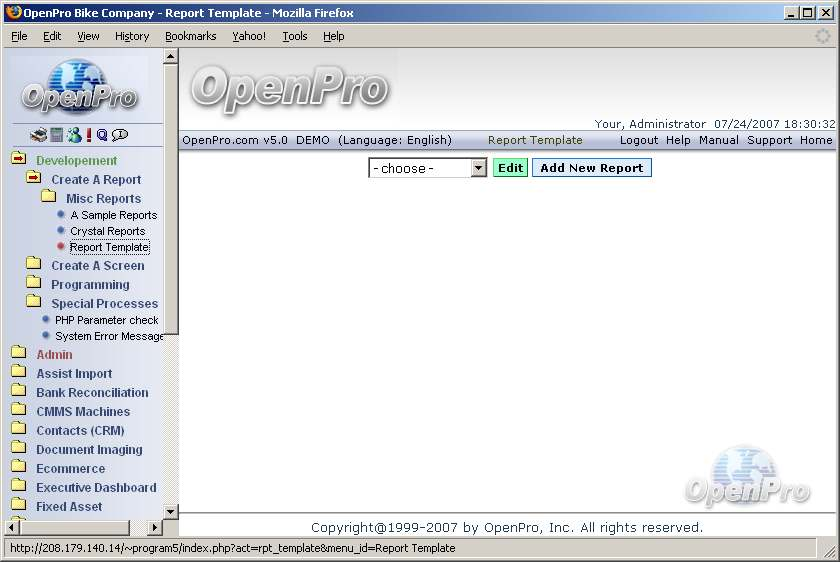The height and width of the screenshot is (562, 840).
Task: Open the History menu
Action: (x=132, y=36)
